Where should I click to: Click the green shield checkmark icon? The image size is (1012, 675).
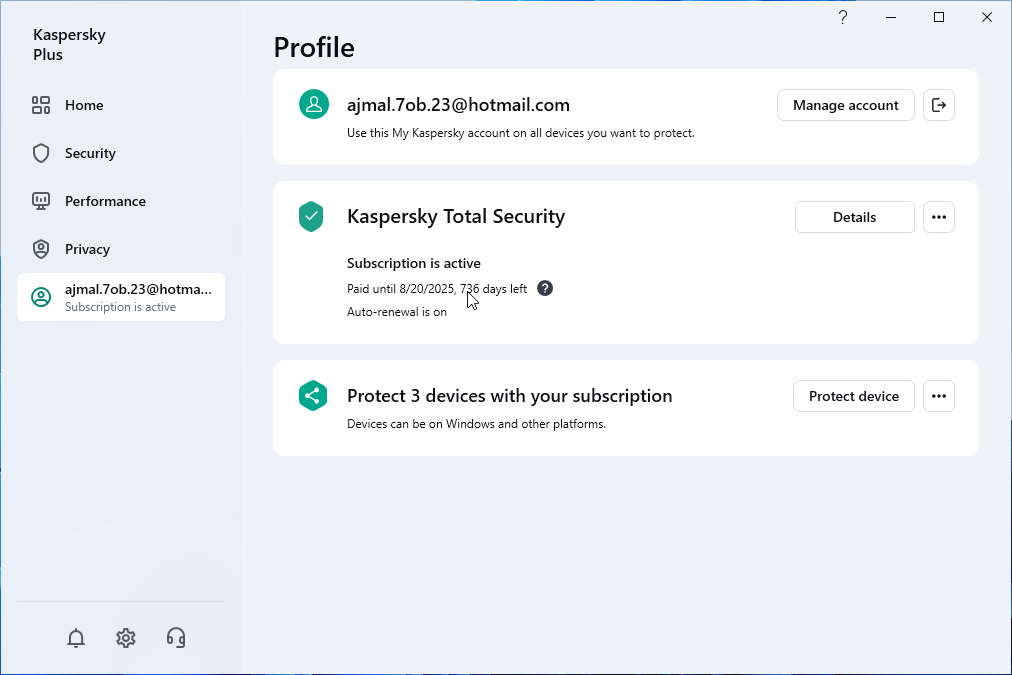click(x=311, y=217)
